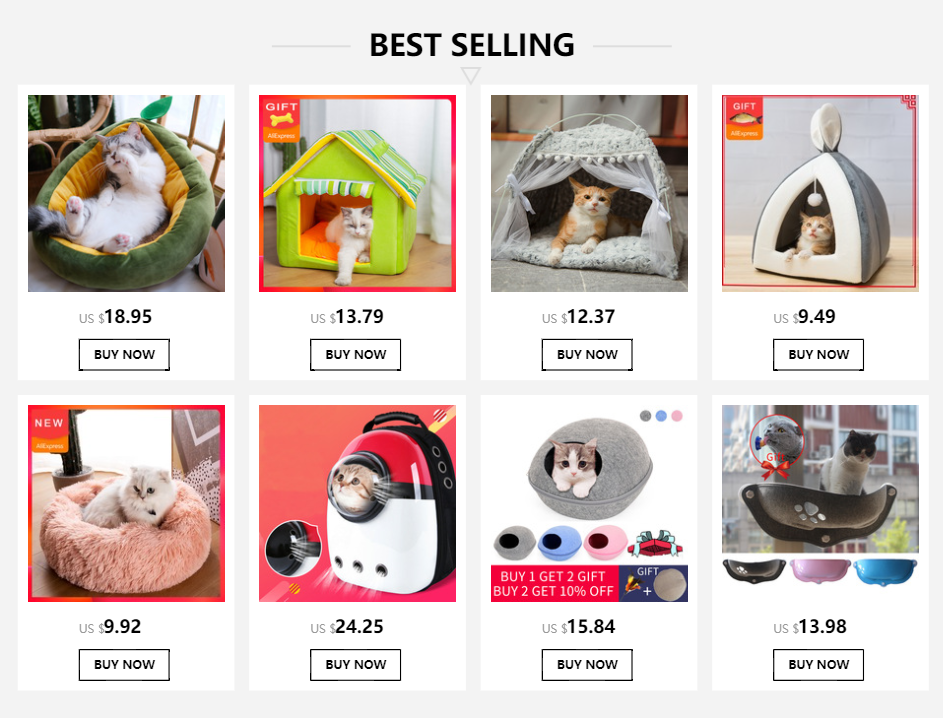Click Buy Now for the $12.37 tent bed

click(587, 355)
